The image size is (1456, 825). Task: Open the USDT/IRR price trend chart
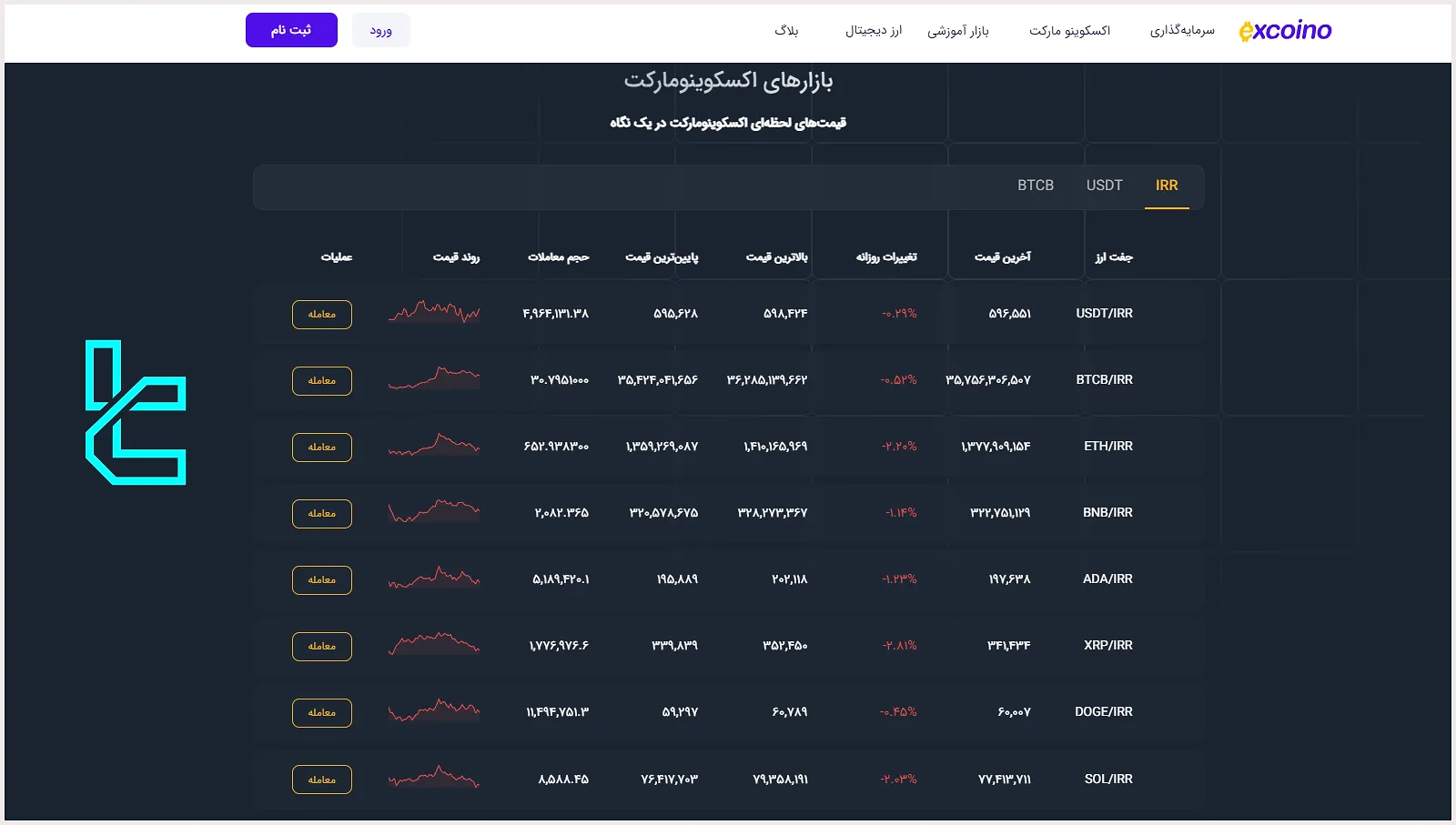coord(434,314)
